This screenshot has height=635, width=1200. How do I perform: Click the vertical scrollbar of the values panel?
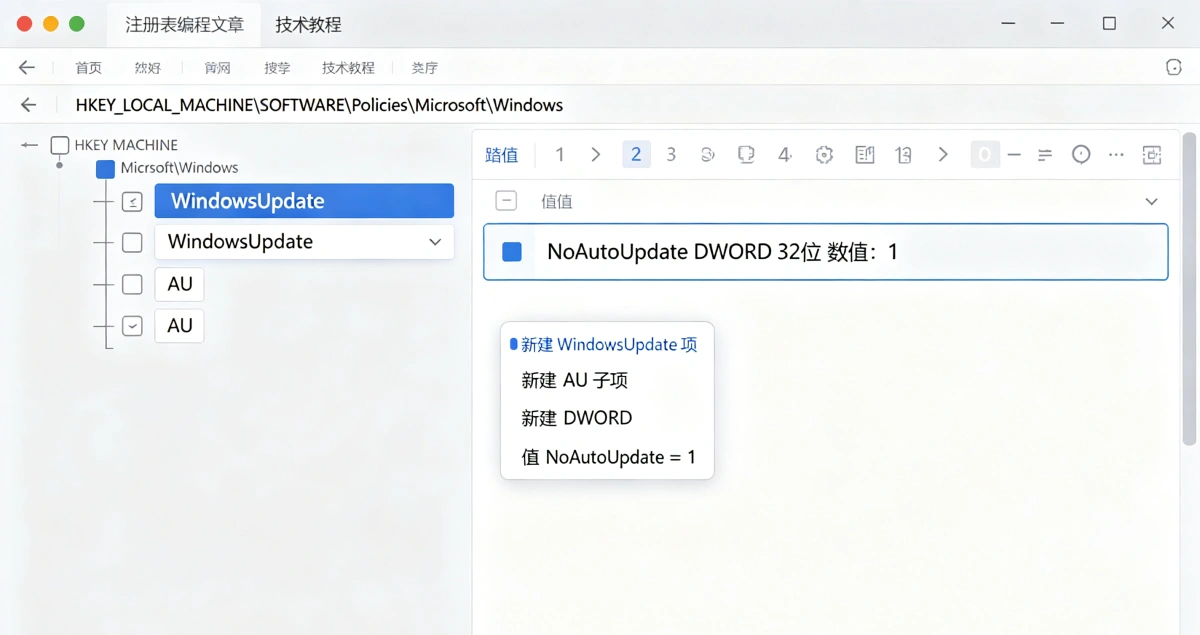point(1189,288)
